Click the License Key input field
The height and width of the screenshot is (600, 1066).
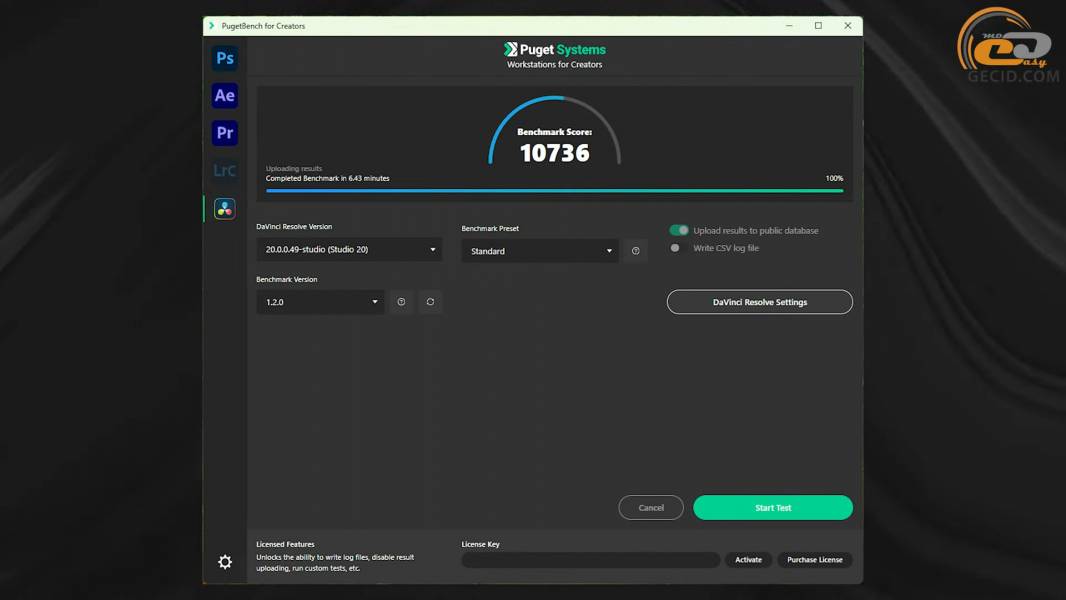point(590,560)
